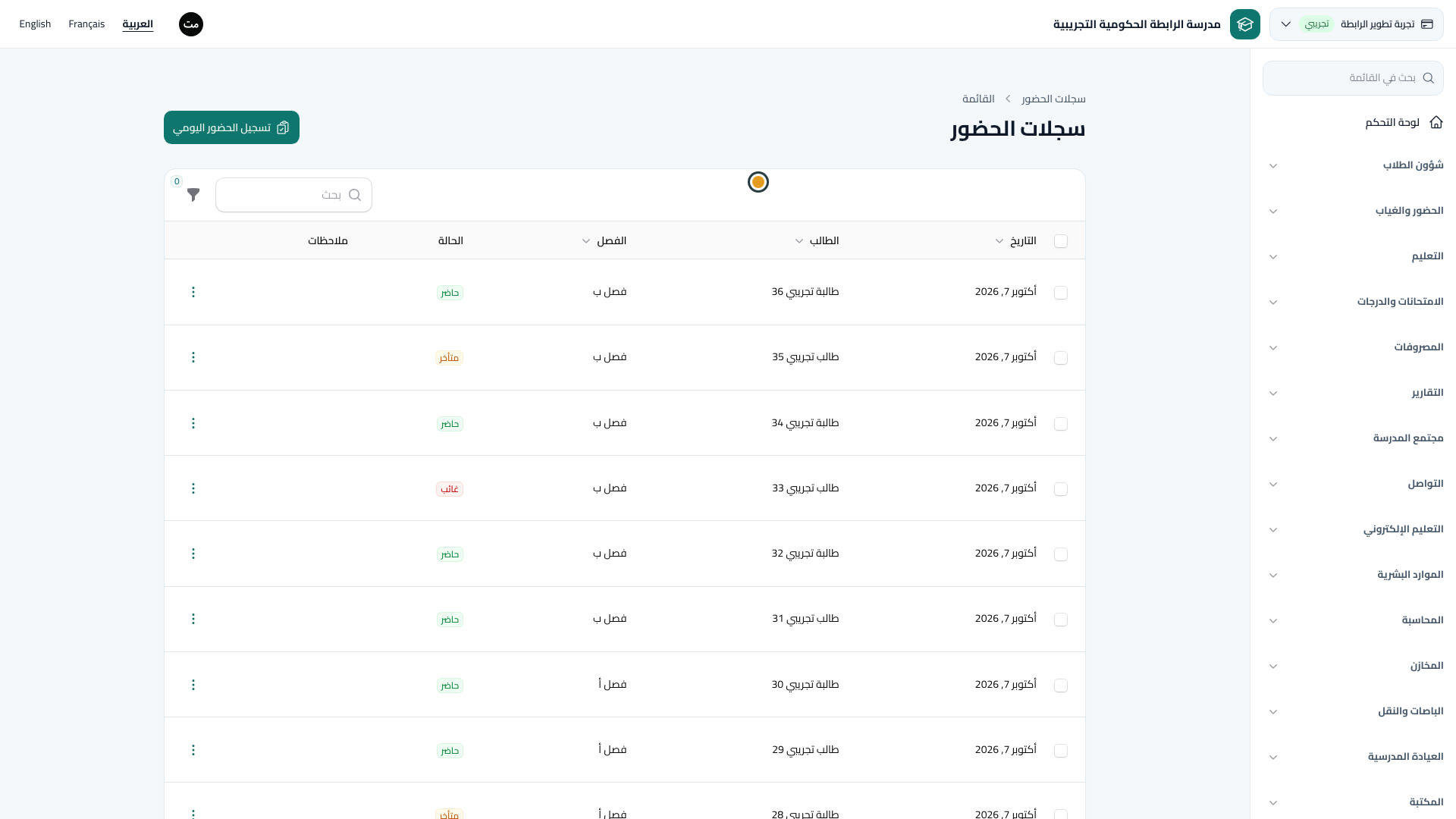Click the school graduation cap logo
Image resolution: width=1456 pixels, height=819 pixels.
pos(1244,24)
